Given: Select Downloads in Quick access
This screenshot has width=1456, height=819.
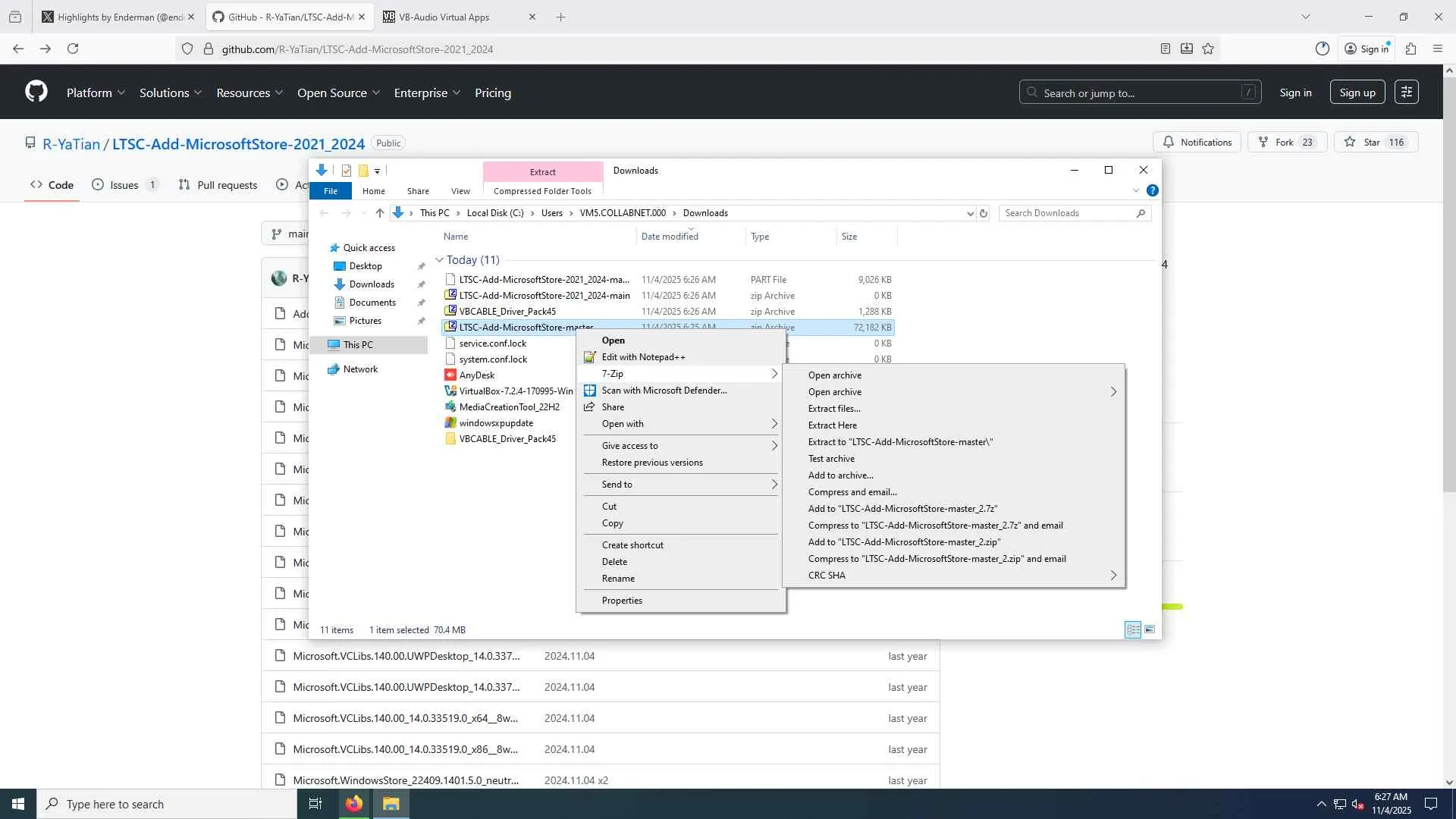Looking at the screenshot, I should (x=371, y=284).
